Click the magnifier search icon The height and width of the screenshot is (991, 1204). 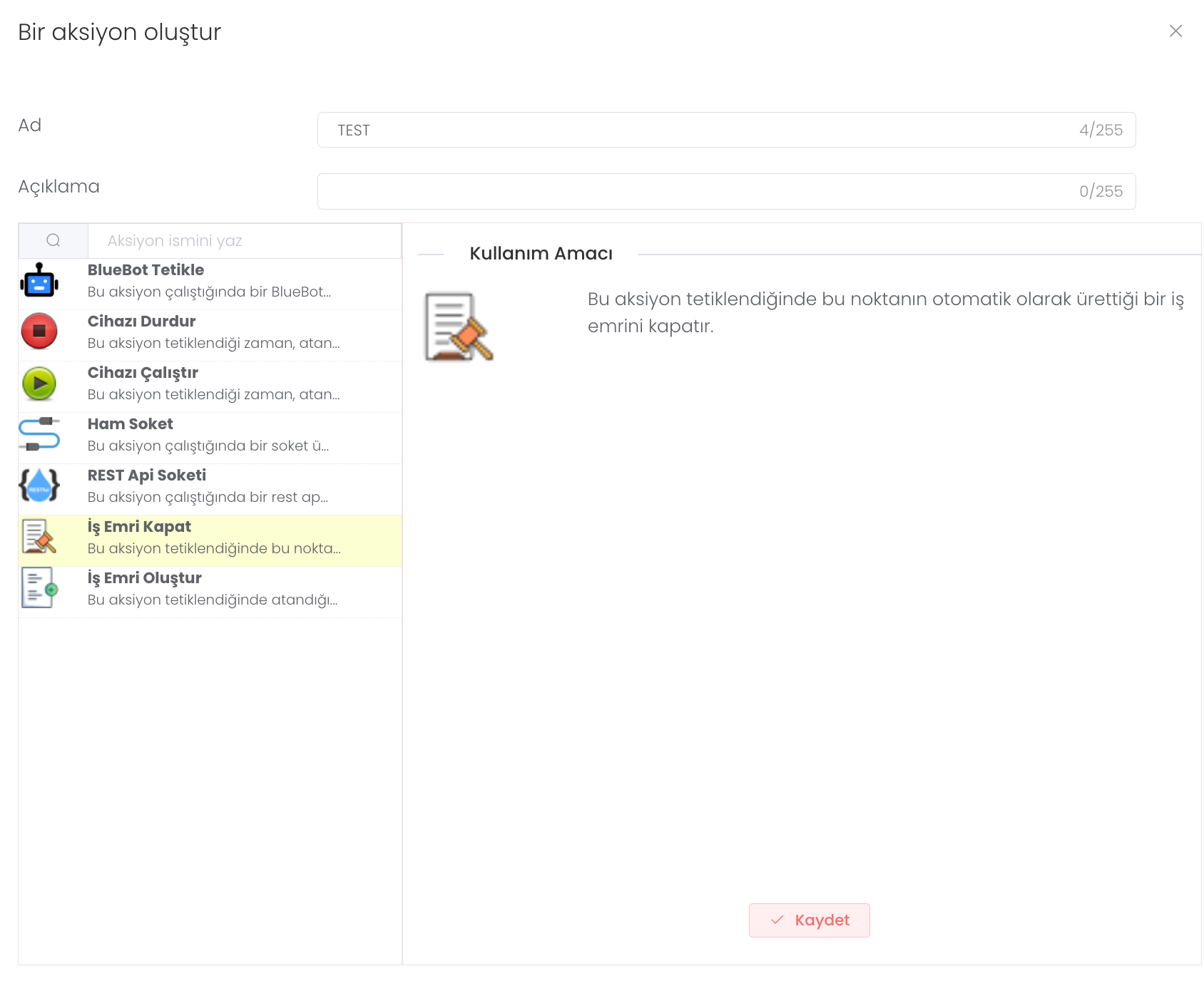coord(53,241)
